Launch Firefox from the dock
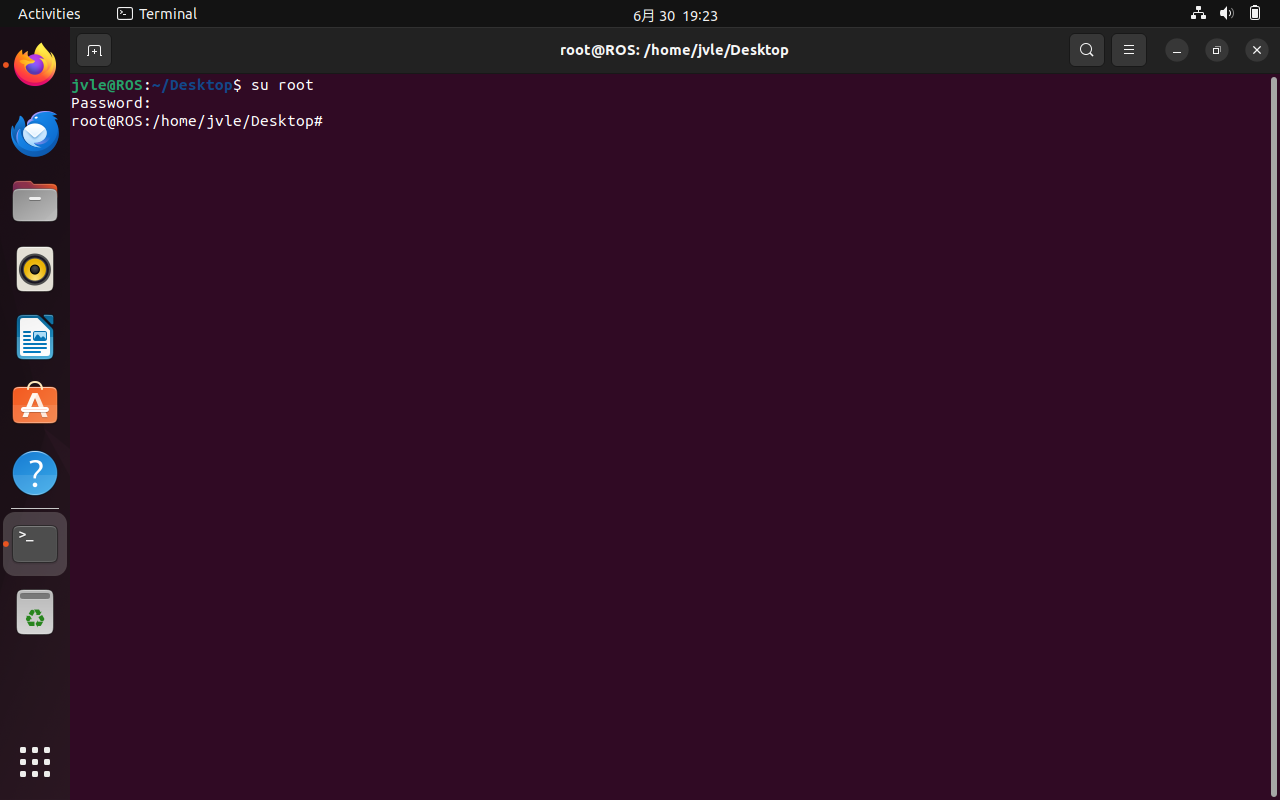 35,66
